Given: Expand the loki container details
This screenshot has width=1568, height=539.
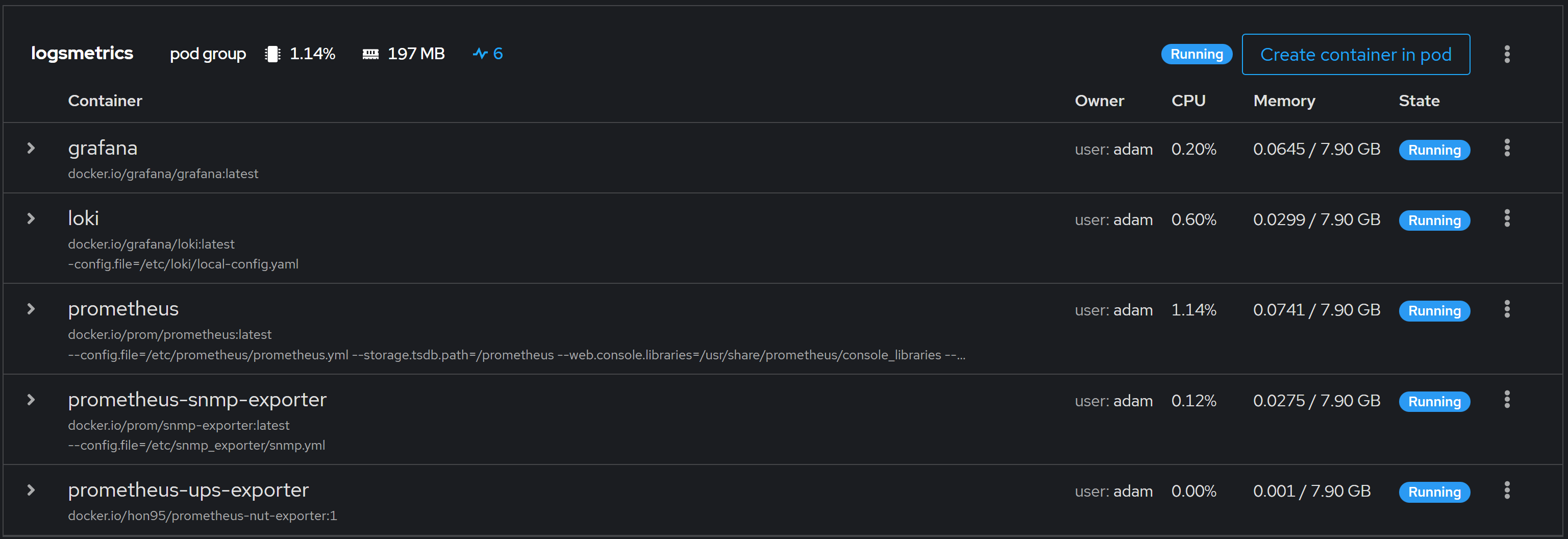Looking at the screenshot, I should 31,218.
